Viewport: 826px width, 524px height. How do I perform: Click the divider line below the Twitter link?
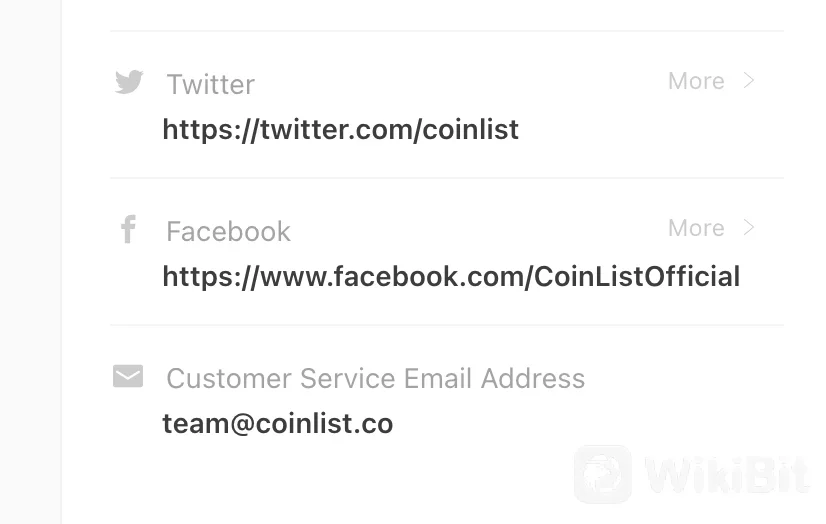tap(446, 178)
